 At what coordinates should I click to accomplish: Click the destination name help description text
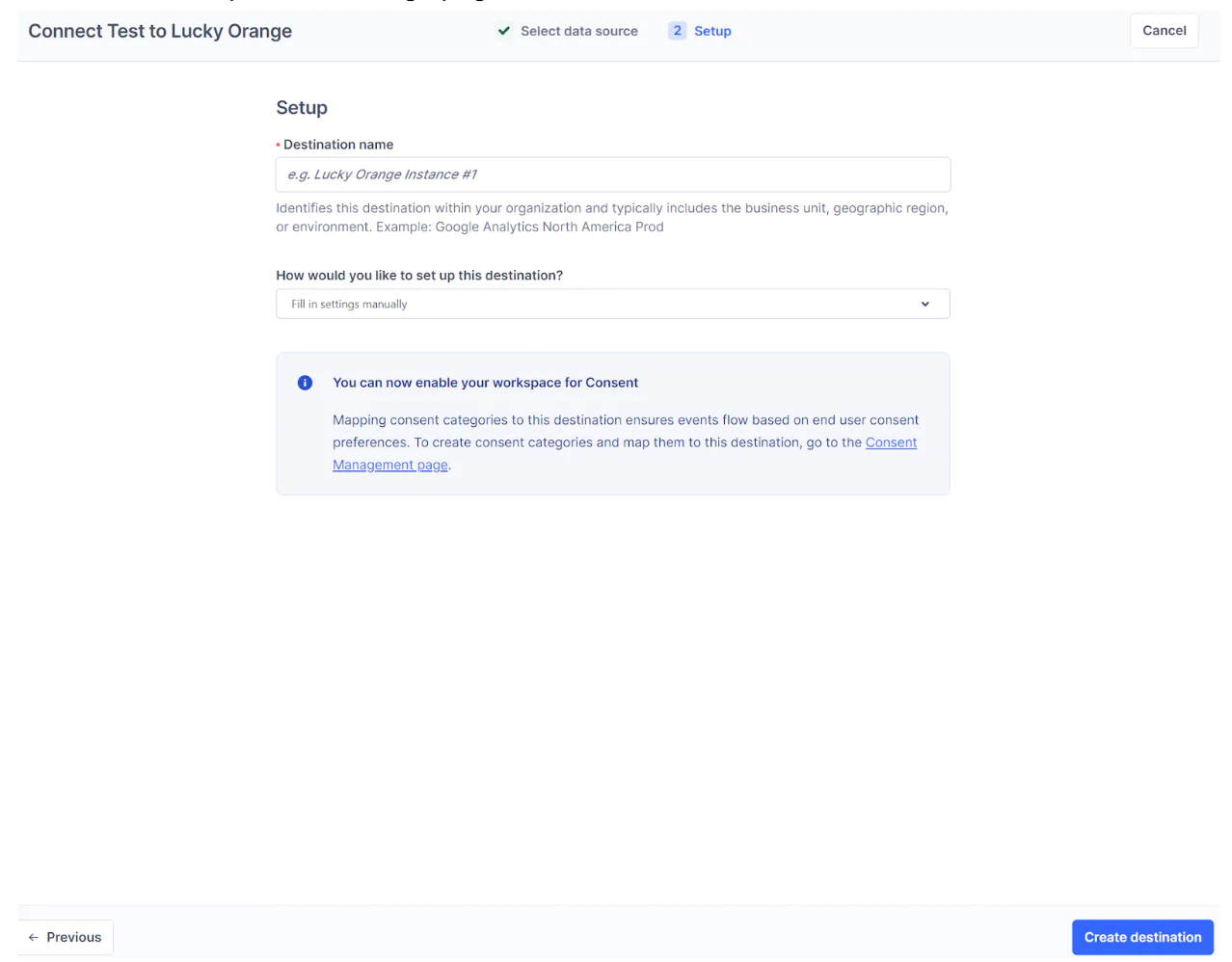point(611,217)
